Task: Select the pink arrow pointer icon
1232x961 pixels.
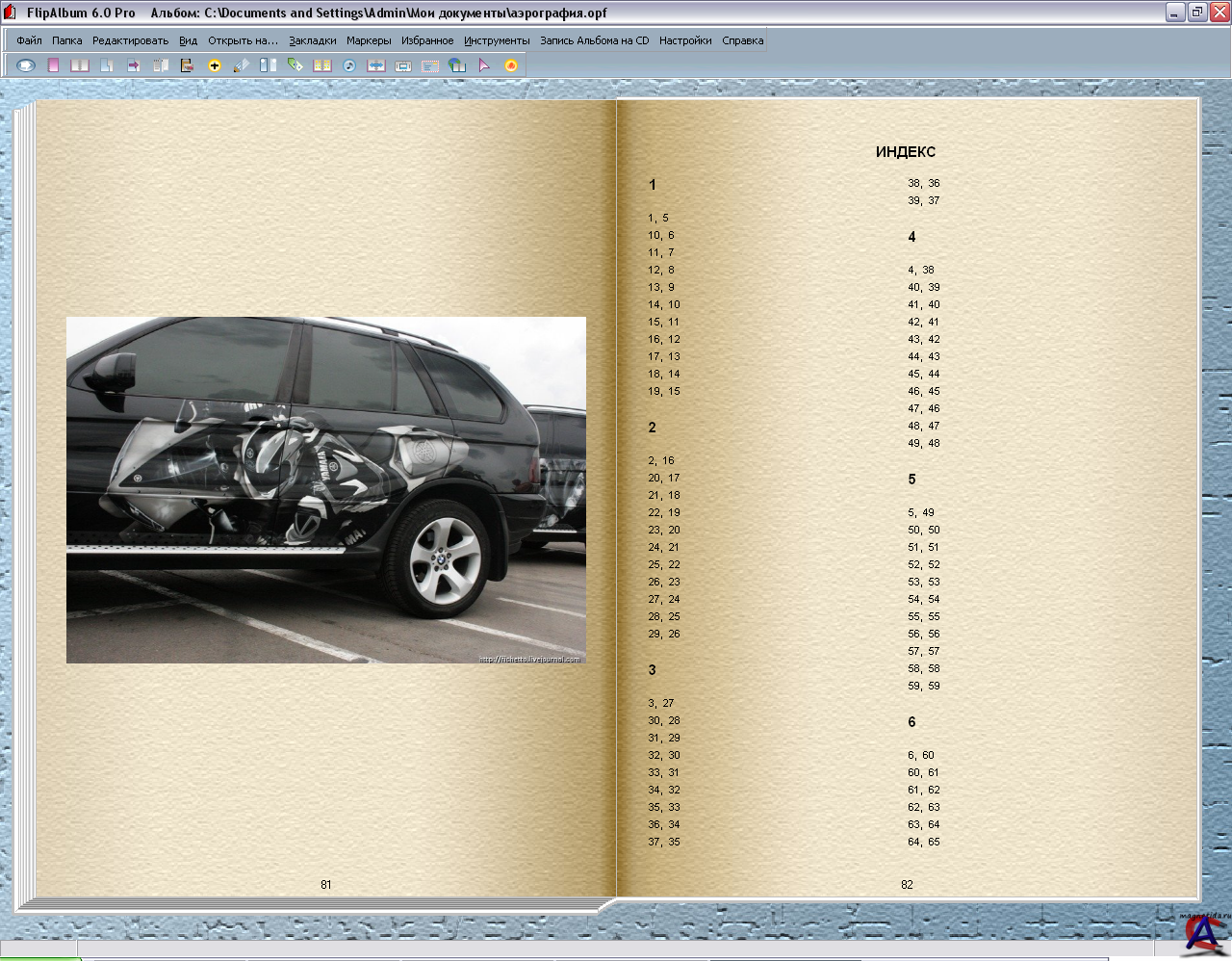Action: [484, 65]
